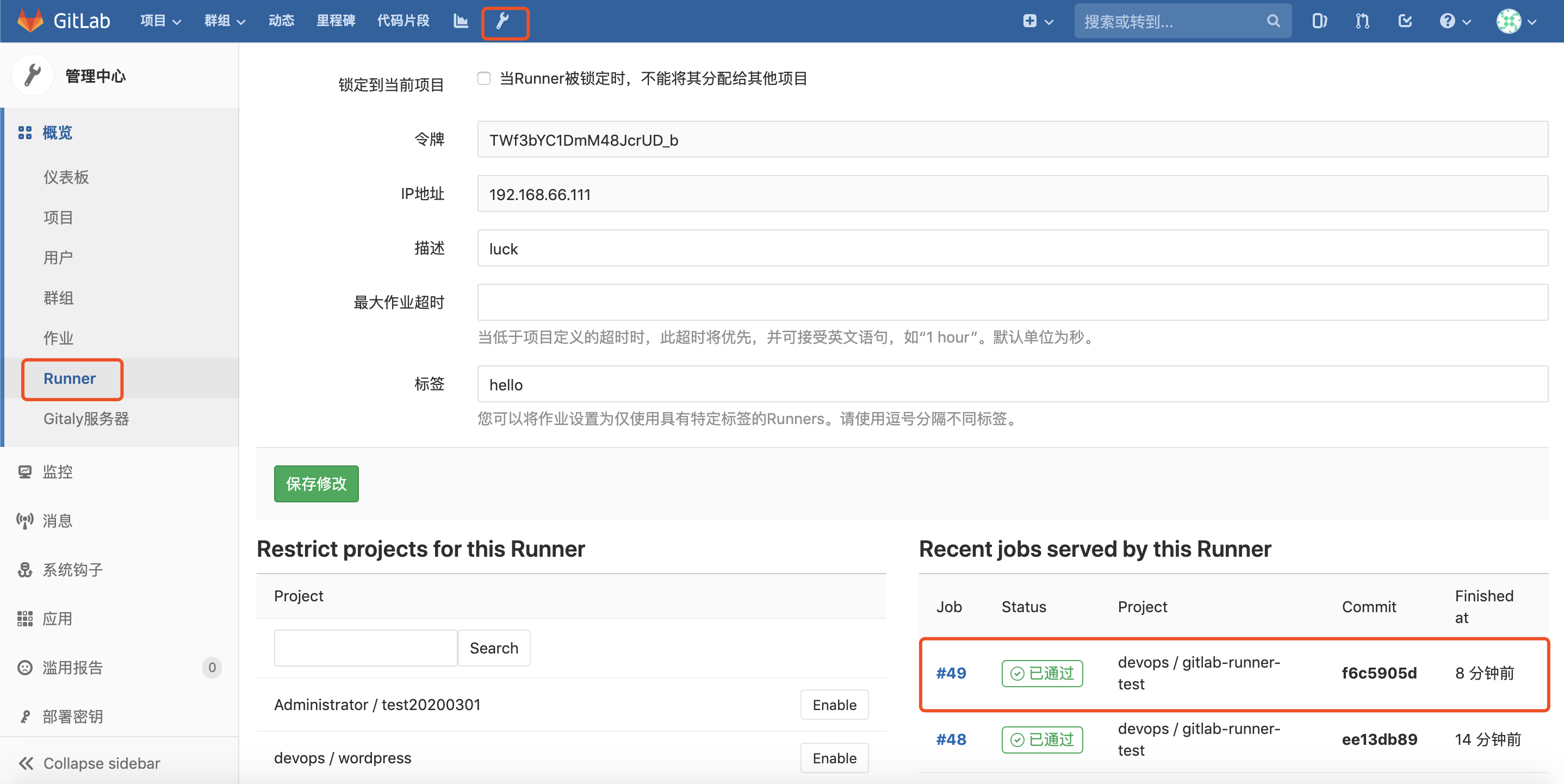Screen dimensions: 1564x784
Task: Open the 项目 projects dropdown
Action: 159,20
